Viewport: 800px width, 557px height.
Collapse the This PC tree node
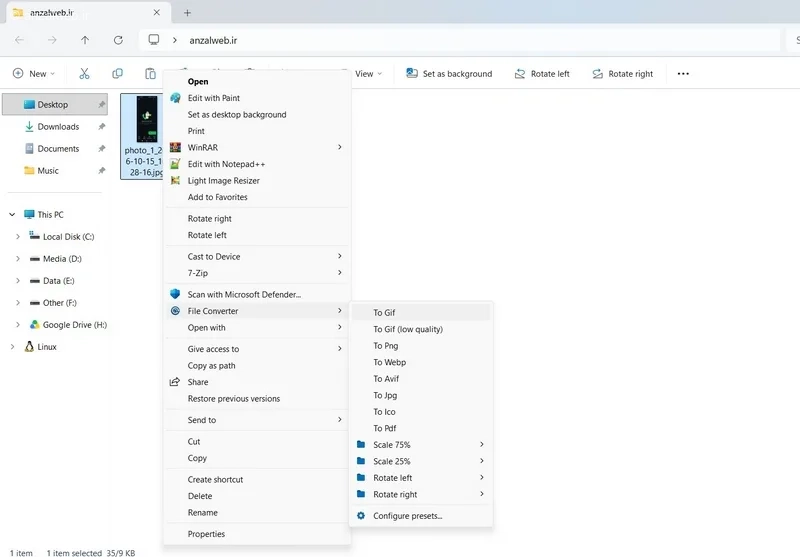[12, 215]
